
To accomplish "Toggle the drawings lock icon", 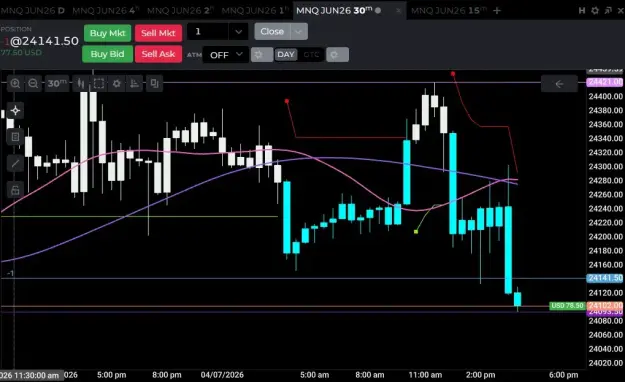I will coord(15,190).
